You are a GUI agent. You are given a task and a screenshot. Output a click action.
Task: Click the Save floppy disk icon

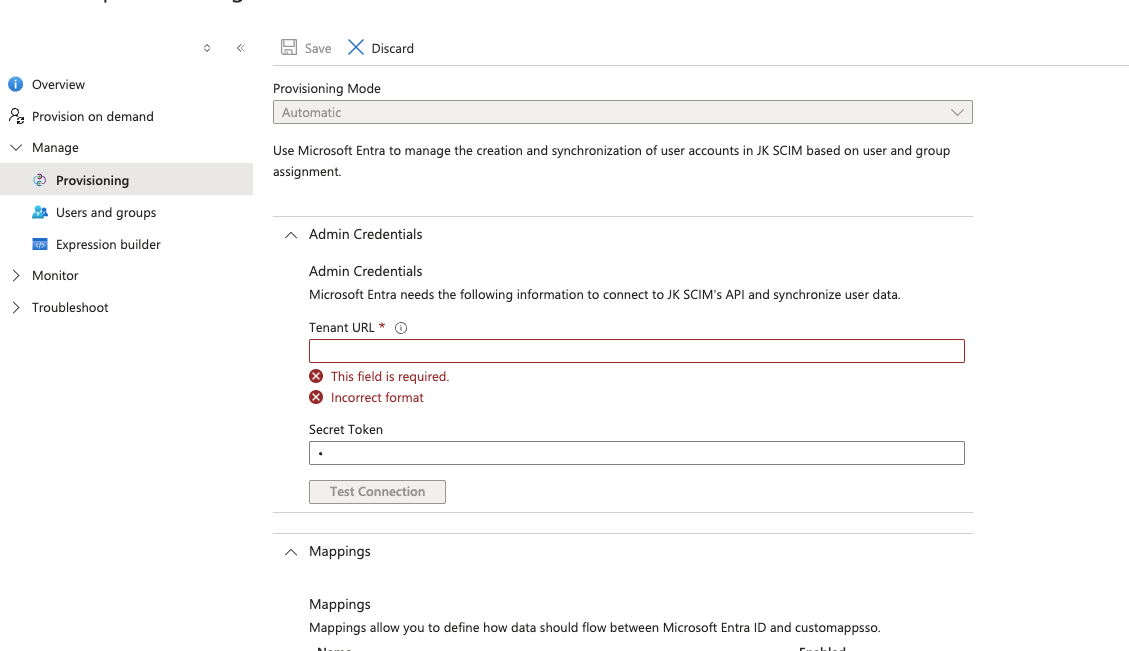coord(289,48)
